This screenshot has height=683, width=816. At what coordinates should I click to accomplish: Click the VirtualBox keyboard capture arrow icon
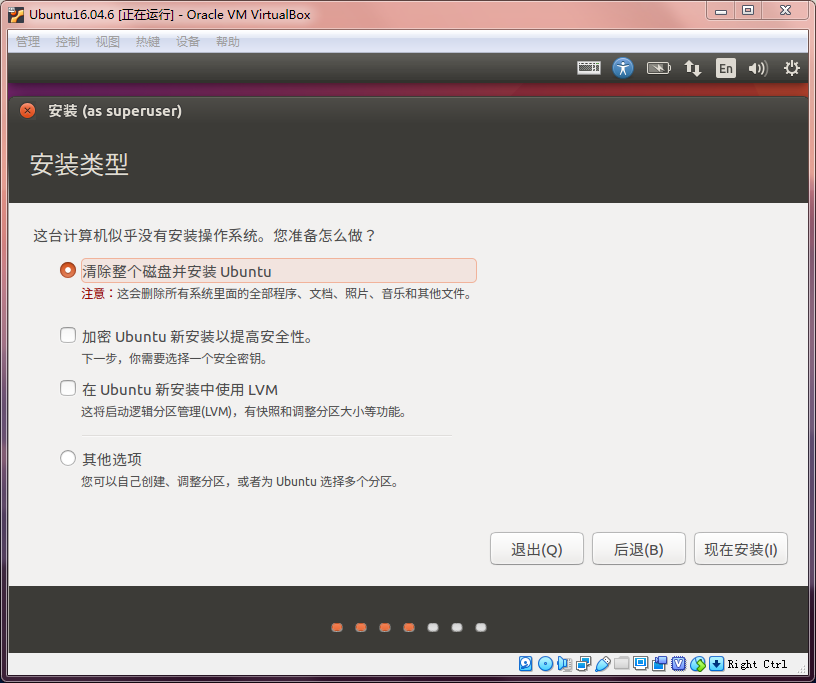click(717, 664)
